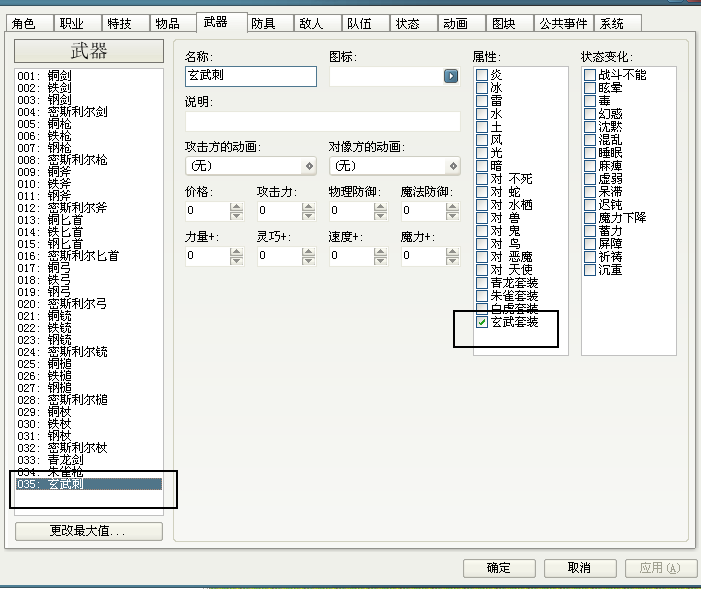Viewport: 701px width, 589px height.
Task: Check the 战斗不能 state change
Action: tap(590, 75)
